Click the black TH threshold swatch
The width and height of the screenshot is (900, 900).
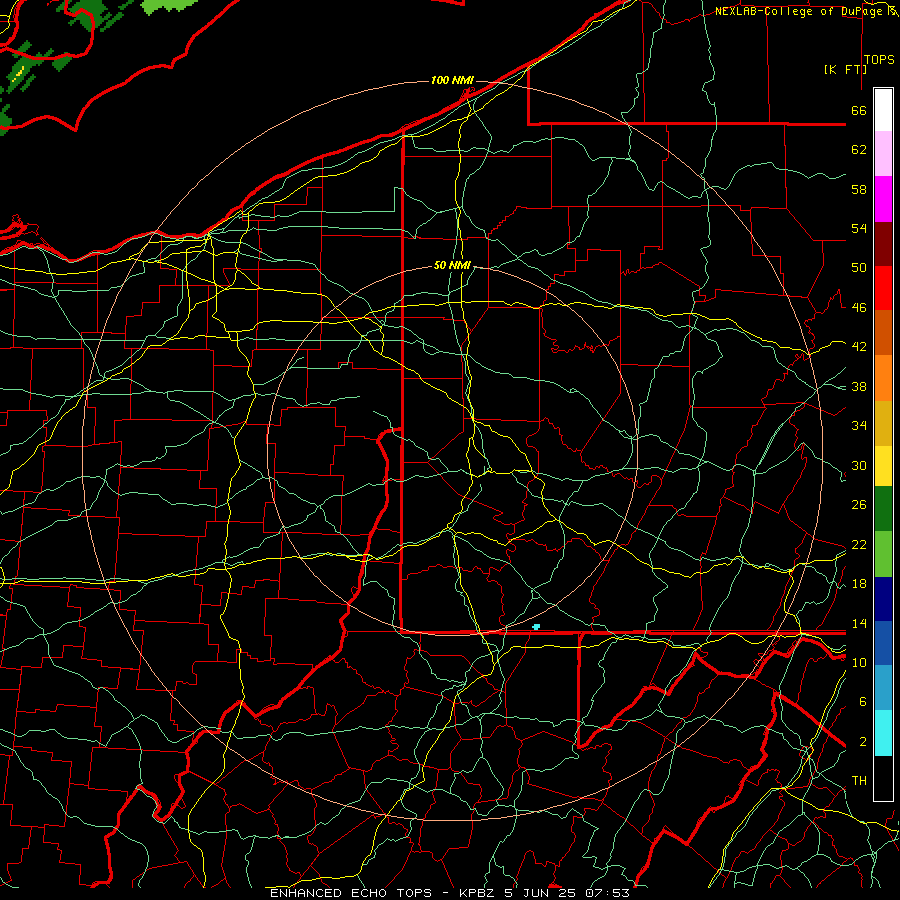(x=883, y=778)
